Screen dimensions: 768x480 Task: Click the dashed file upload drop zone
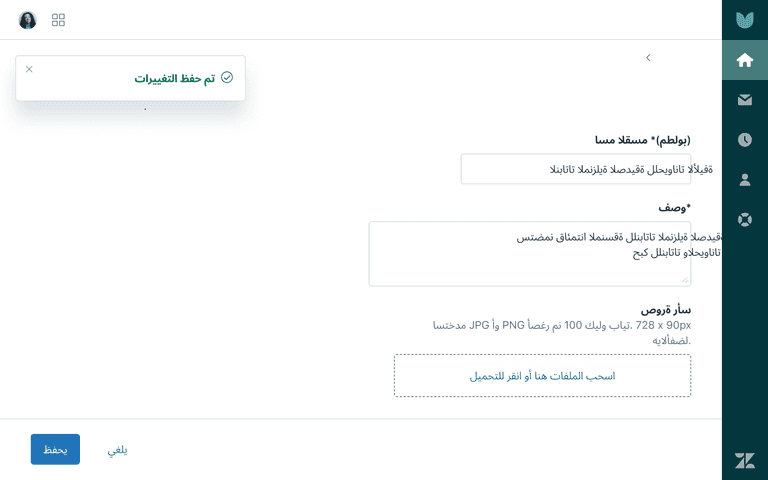[542, 376]
